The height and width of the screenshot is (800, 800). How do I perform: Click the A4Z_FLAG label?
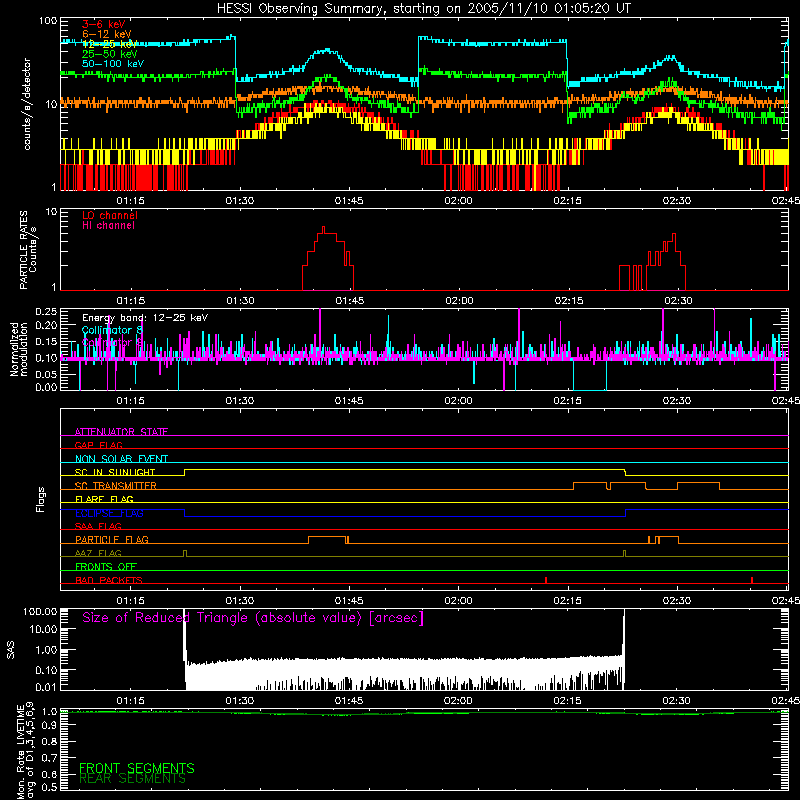(98, 553)
